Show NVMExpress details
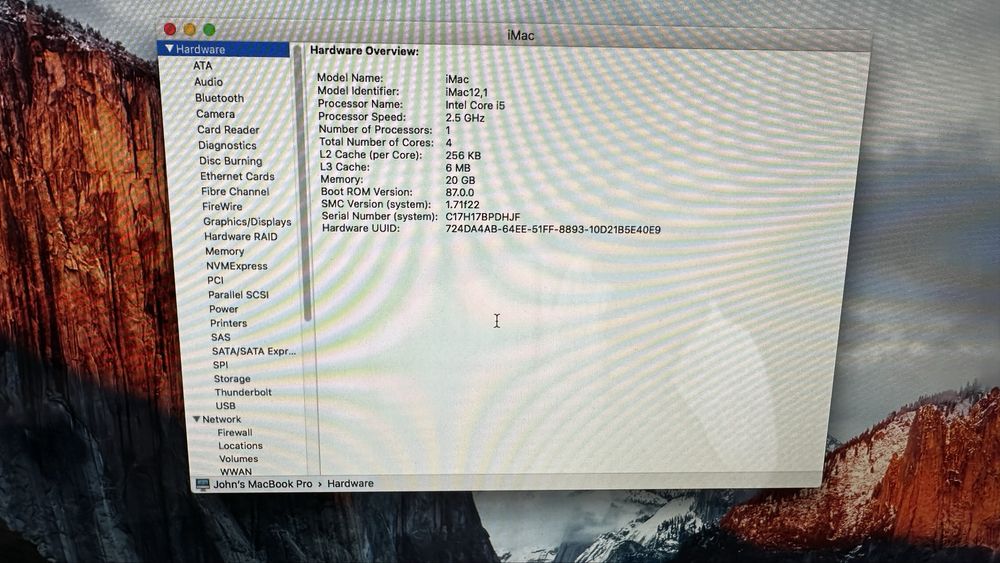Screen dimensions: 1000x563 [237, 266]
